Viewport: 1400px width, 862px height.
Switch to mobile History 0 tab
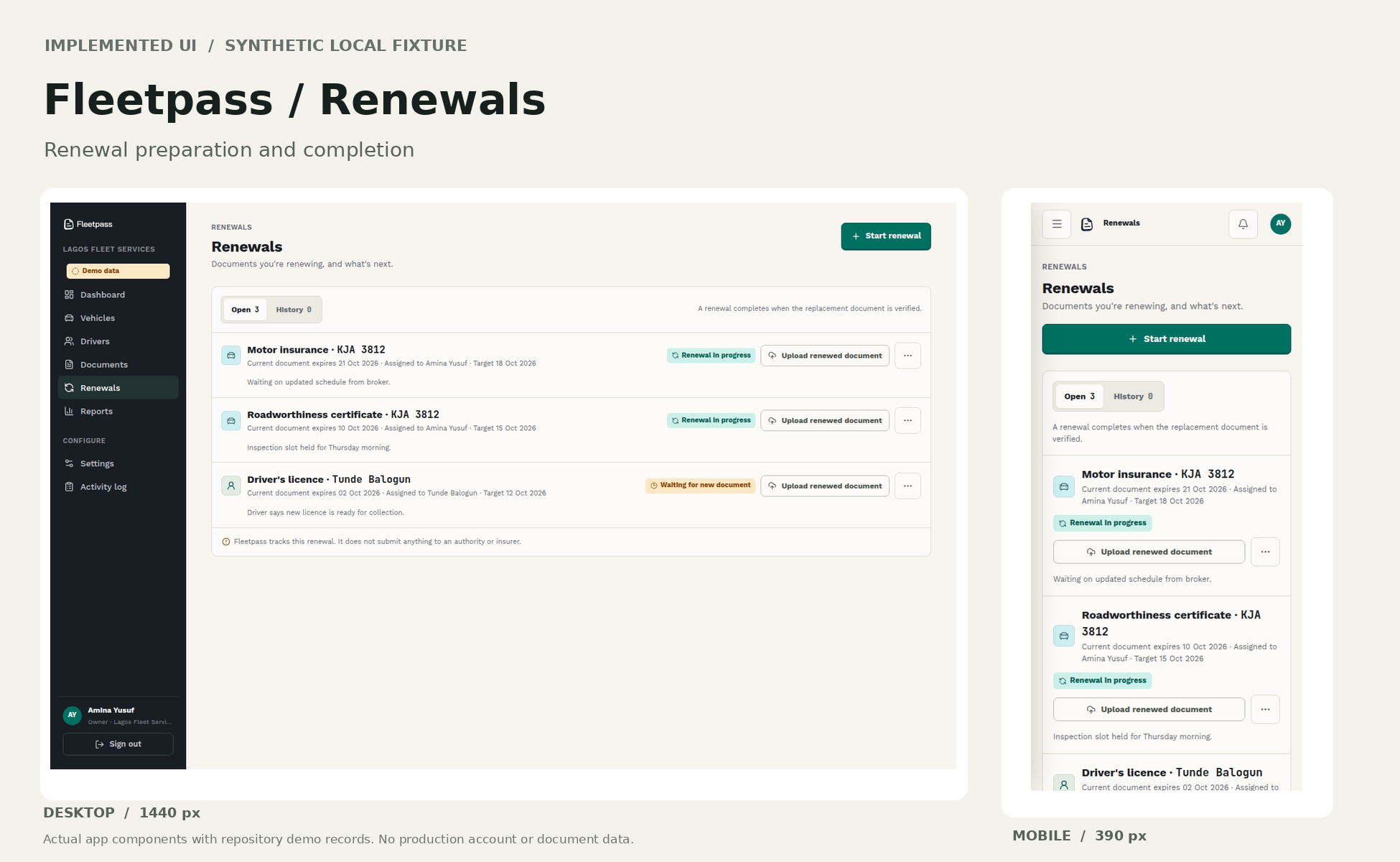click(1133, 397)
